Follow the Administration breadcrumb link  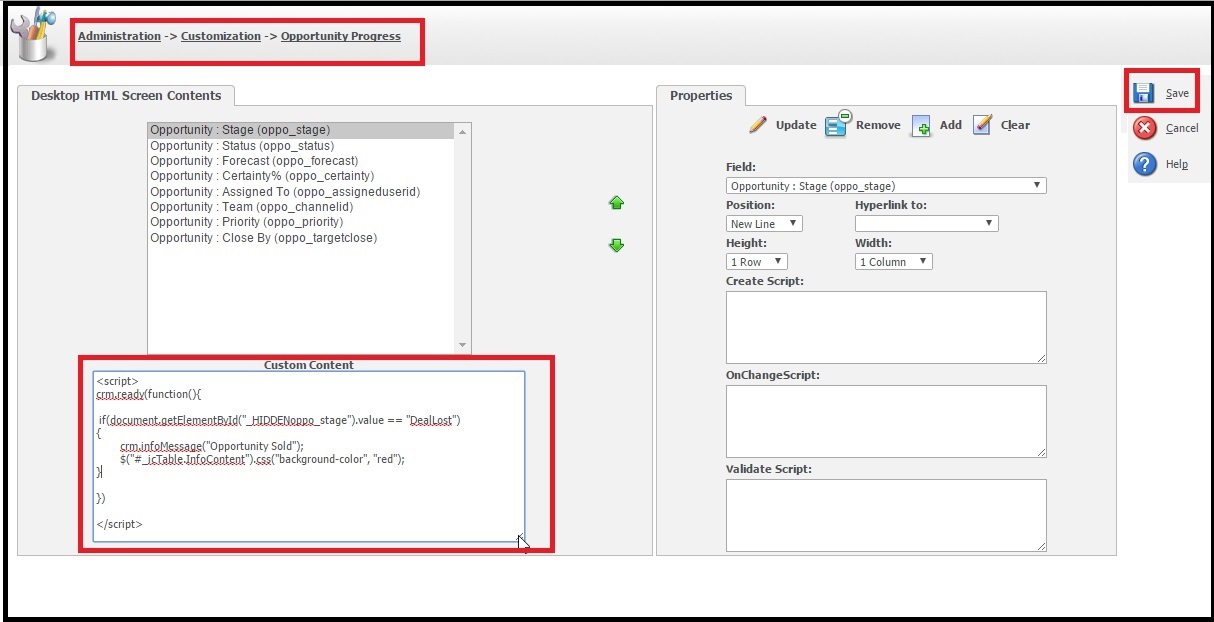[119, 36]
